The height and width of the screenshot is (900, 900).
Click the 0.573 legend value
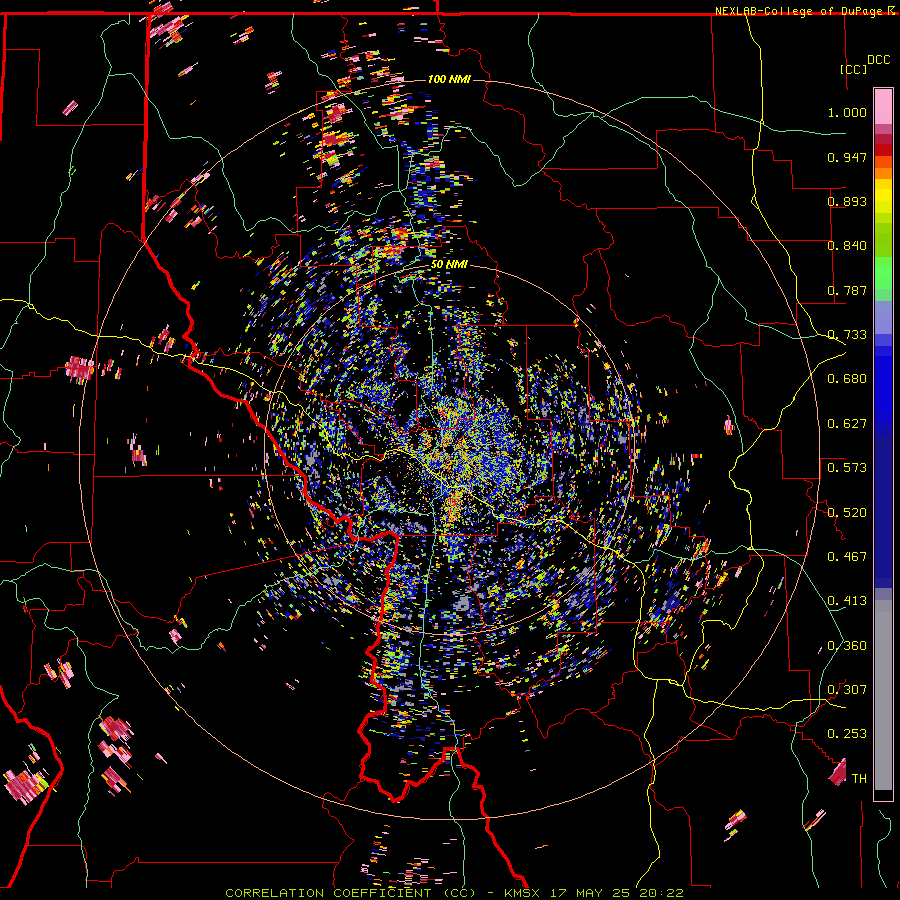coord(847,468)
